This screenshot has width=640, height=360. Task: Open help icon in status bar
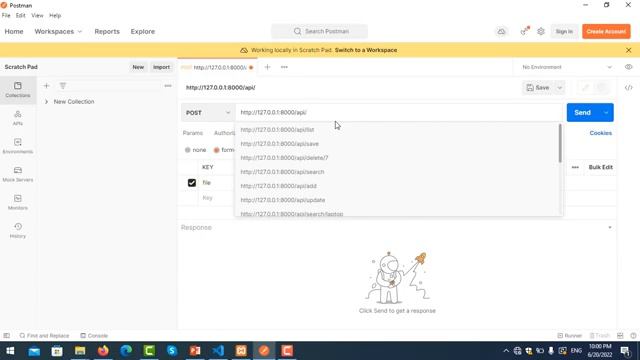633,336
